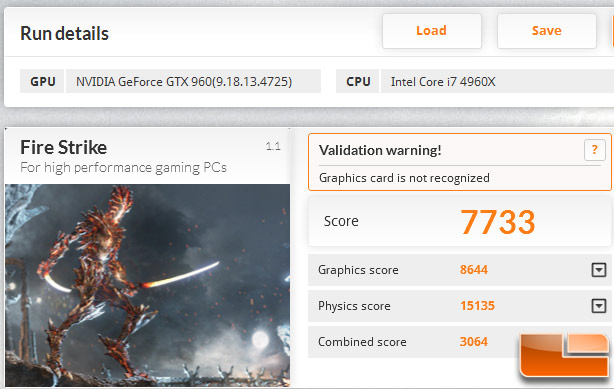This screenshot has width=614, height=389.
Task: Click the Graphics score row label
Action: click(x=358, y=270)
